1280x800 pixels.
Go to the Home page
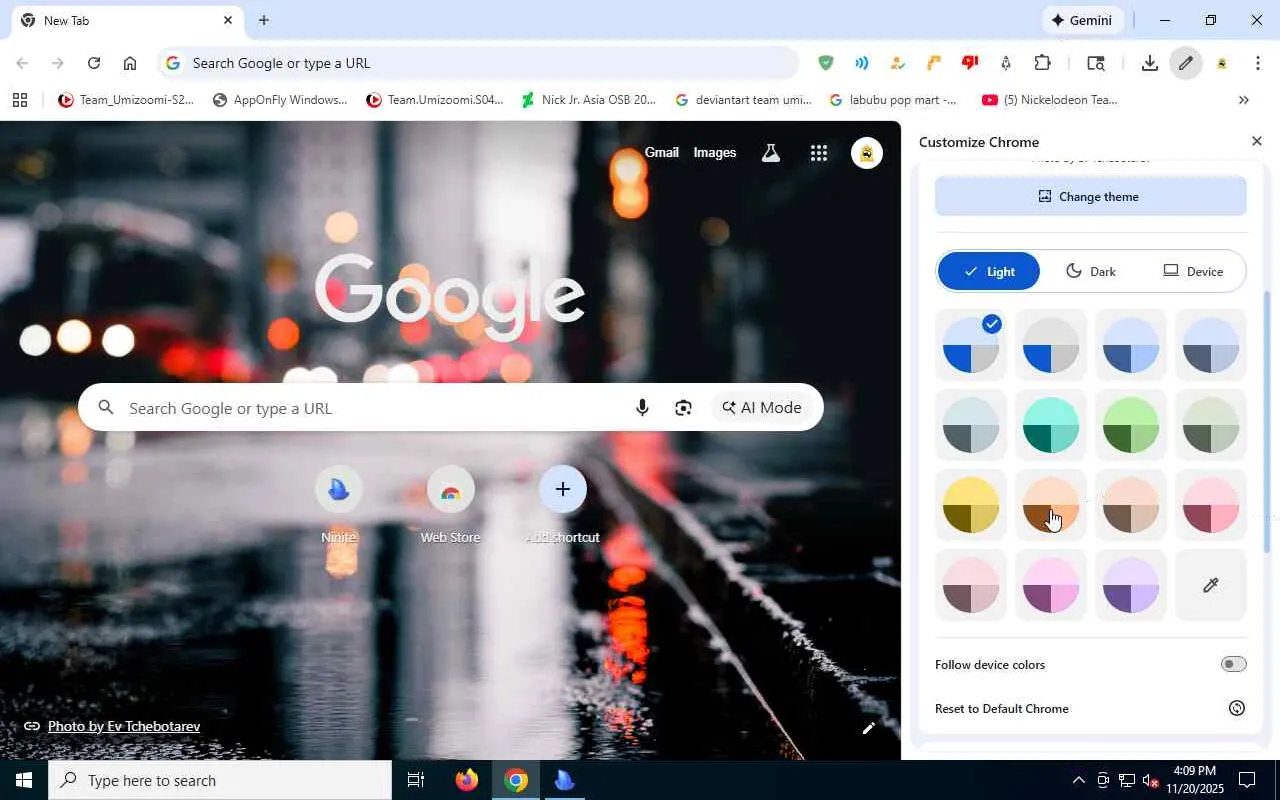(x=130, y=63)
